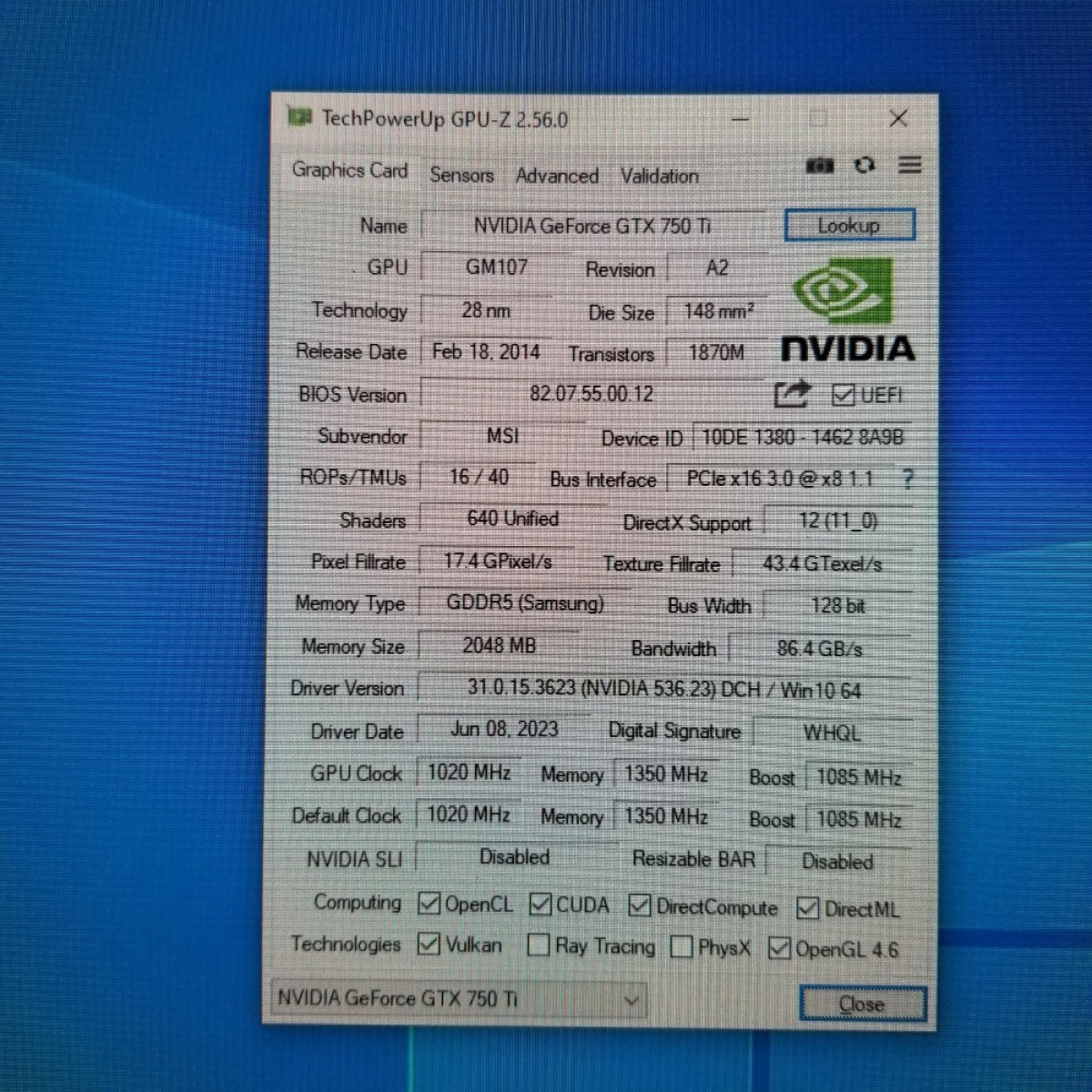
Task: Click the Close button at the bottom
Action: point(862,1004)
